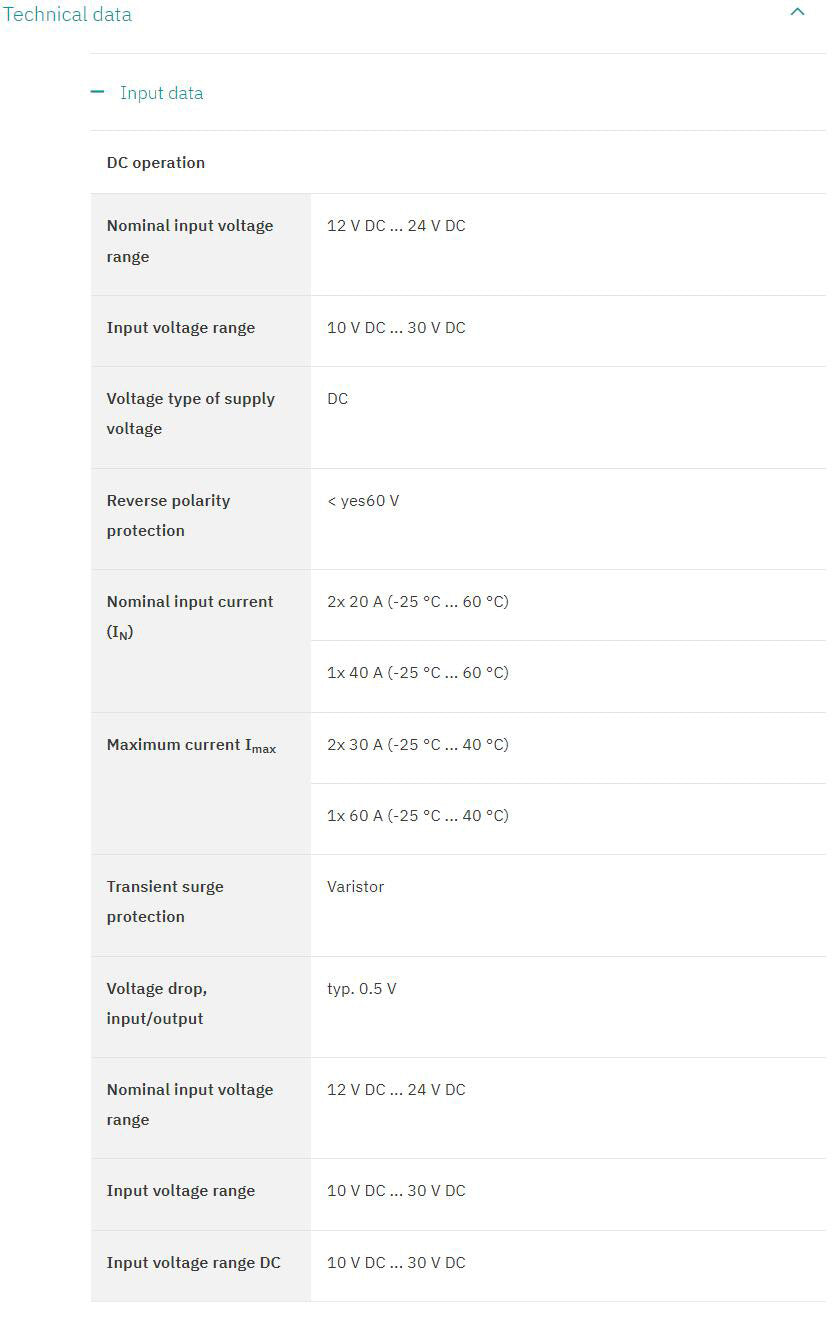Select the 2x 30 A maximum current value
832x1319 pixels.
pos(417,744)
